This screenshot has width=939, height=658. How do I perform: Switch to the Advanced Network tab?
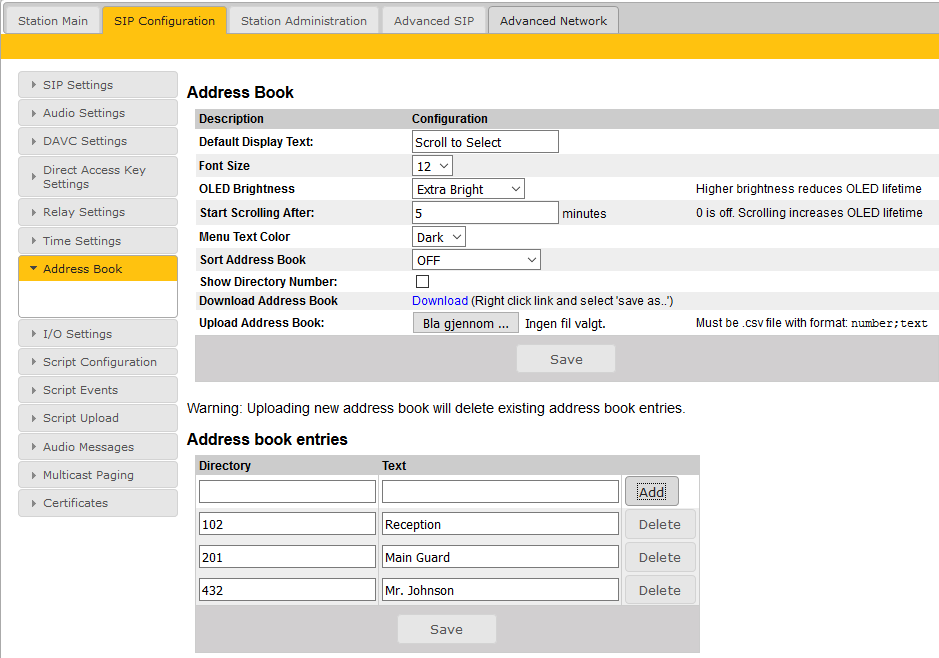coord(553,21)
